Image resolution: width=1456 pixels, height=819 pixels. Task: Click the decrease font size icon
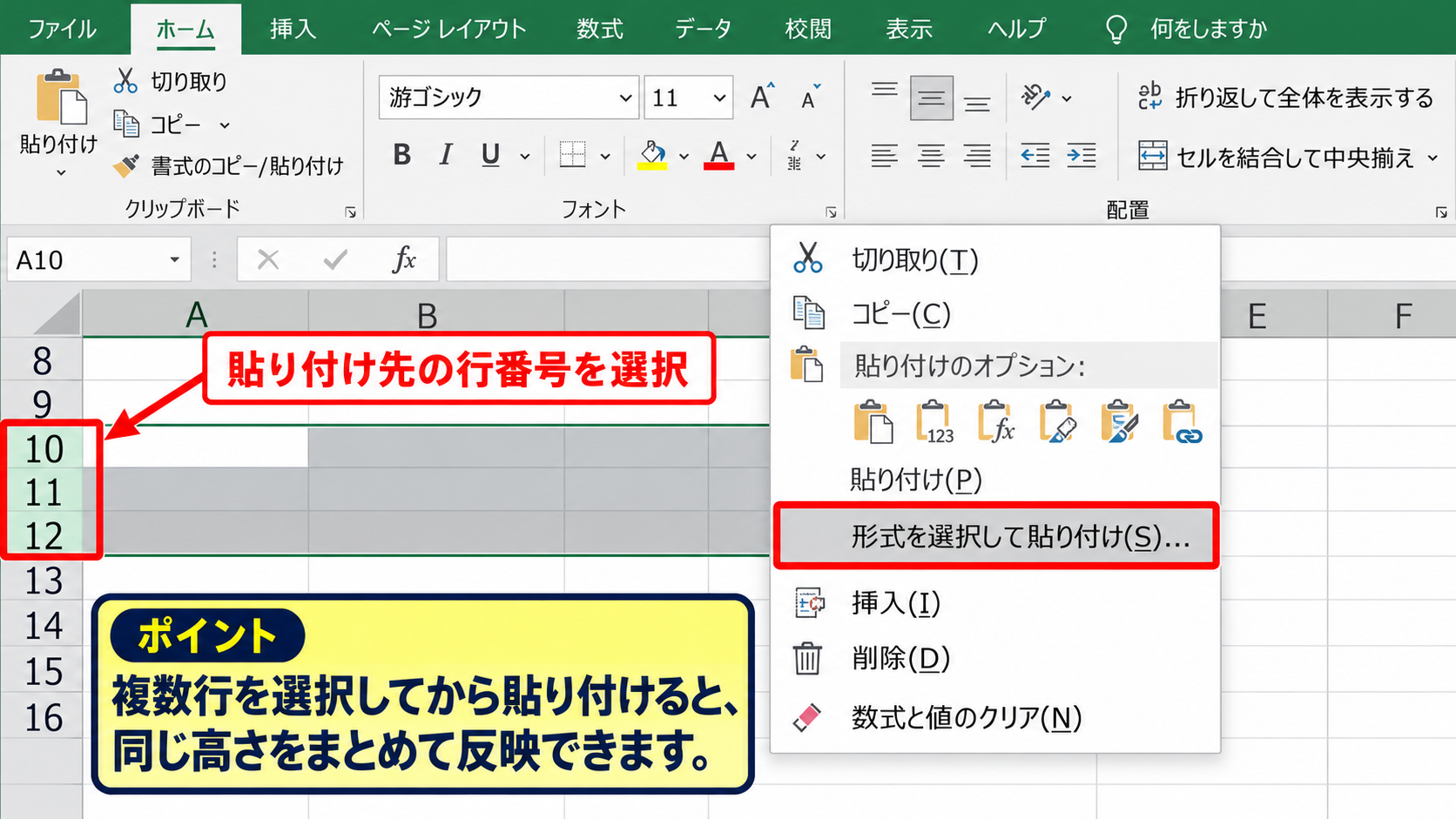coord(810,97)
